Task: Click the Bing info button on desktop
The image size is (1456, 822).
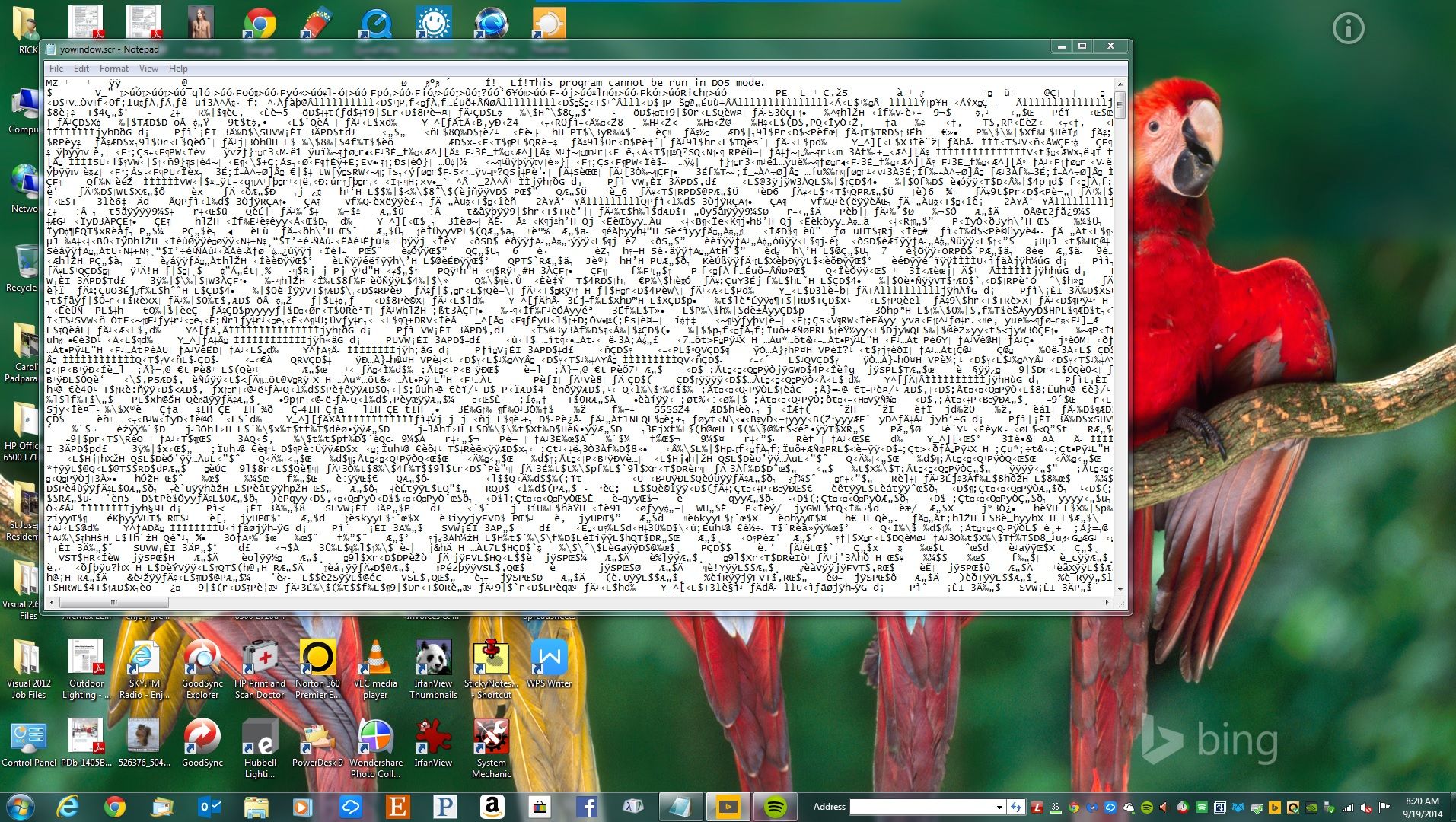Action: (1348, 29)
